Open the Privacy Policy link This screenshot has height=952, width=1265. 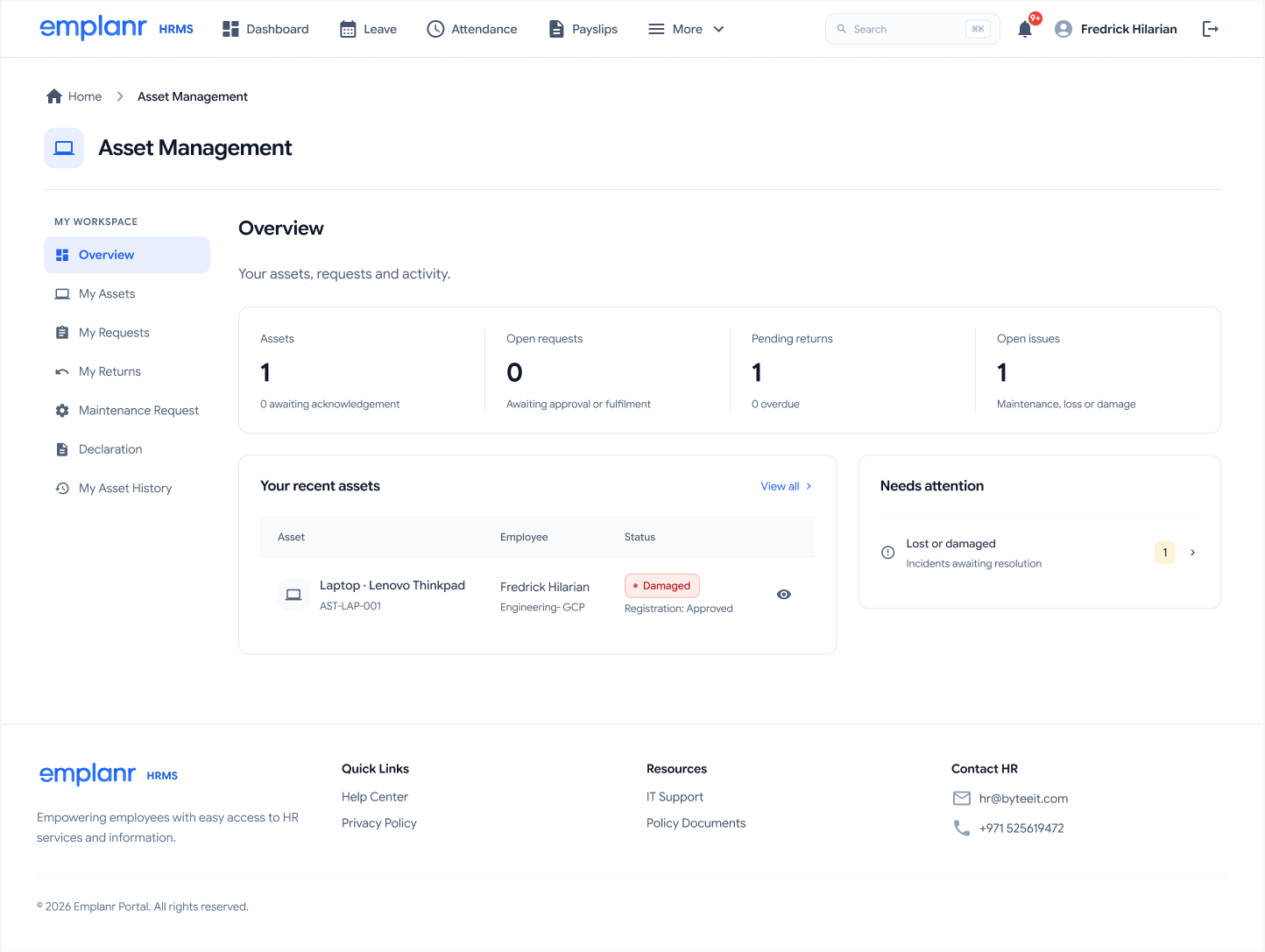click(x=379, y=823)
